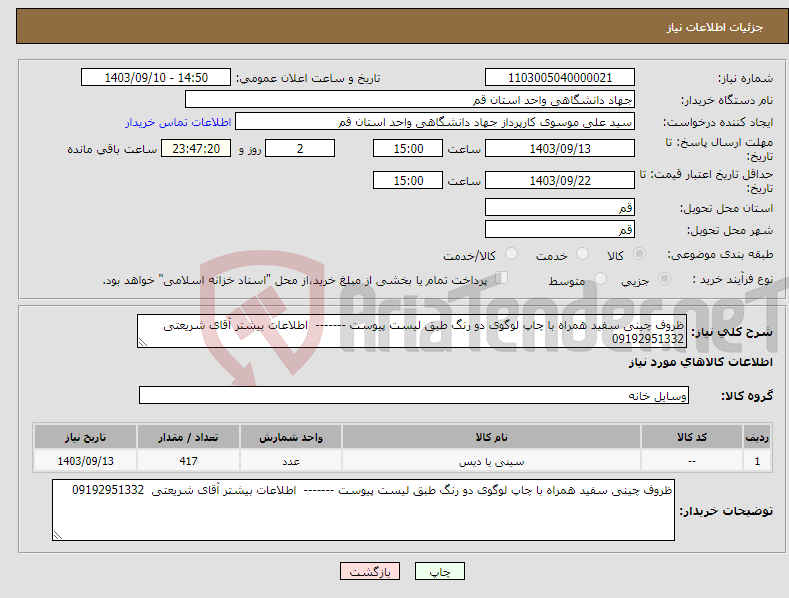Click the واحد شمارش column header
Image resolution: width=789 pixels, height=598 pixels.
tap(291, 437)
